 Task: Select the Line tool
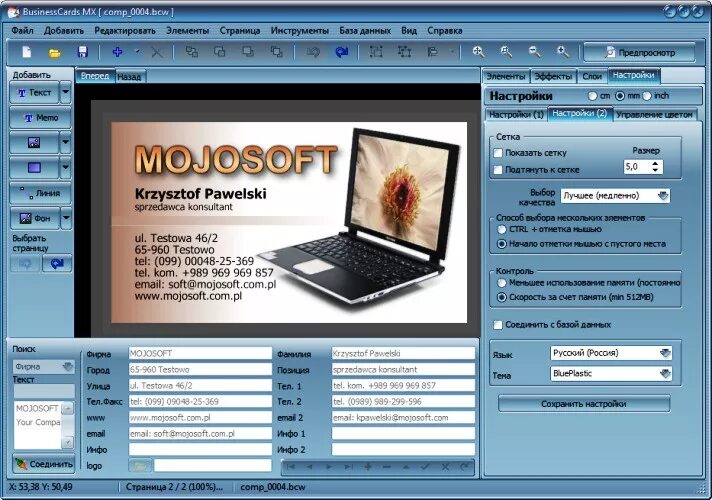click(x=40, y=193)
